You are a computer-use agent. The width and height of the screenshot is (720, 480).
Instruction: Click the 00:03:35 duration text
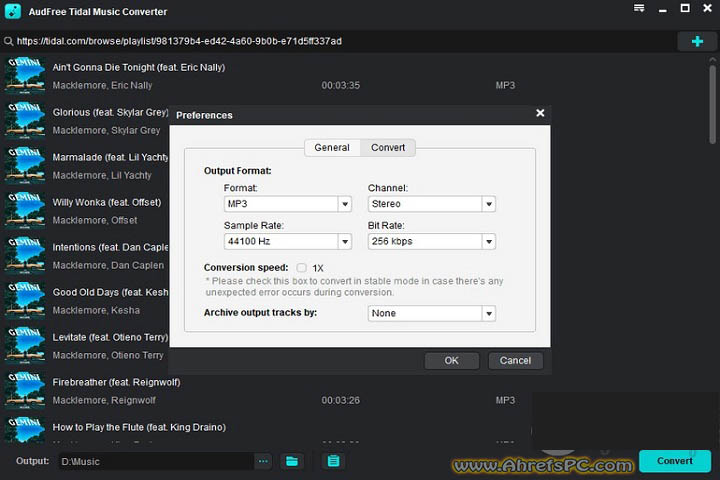click(x=340, y=85)
